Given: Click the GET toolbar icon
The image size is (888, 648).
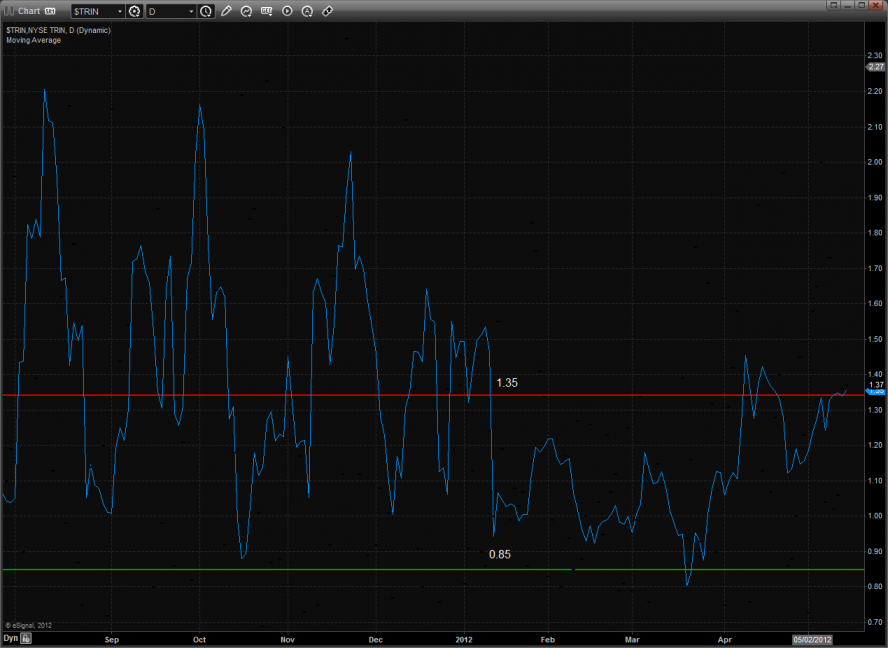Looking at the screenshot, I should coord(266,11).
